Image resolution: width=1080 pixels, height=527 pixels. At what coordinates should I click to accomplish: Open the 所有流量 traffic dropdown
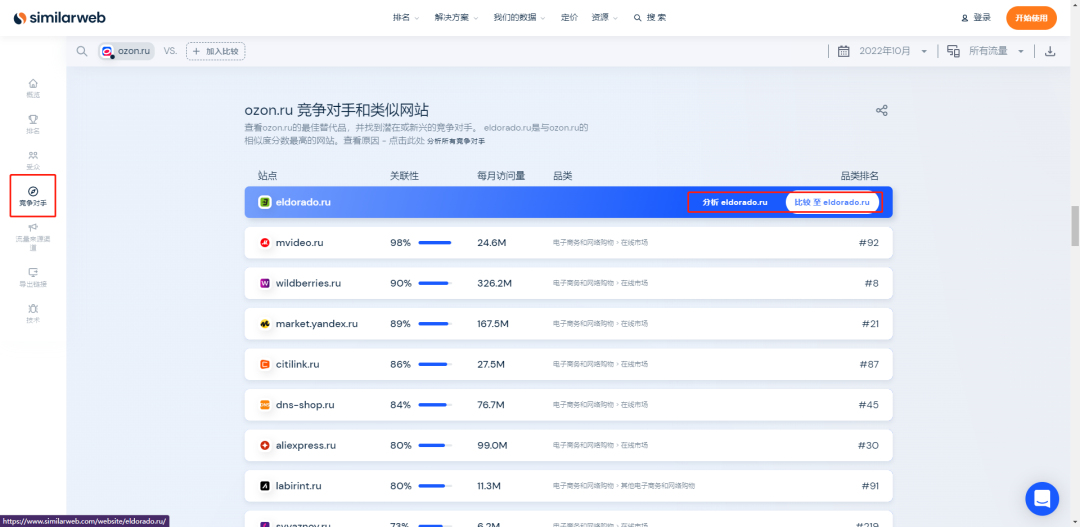tap(997, 51)
